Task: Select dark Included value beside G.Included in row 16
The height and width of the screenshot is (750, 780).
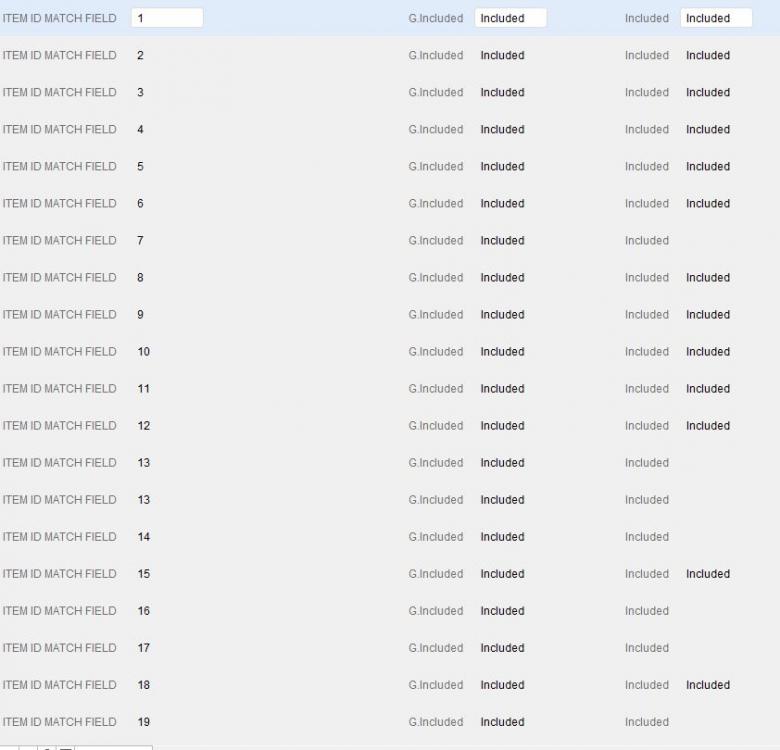Action: click(x=502, y=611)
